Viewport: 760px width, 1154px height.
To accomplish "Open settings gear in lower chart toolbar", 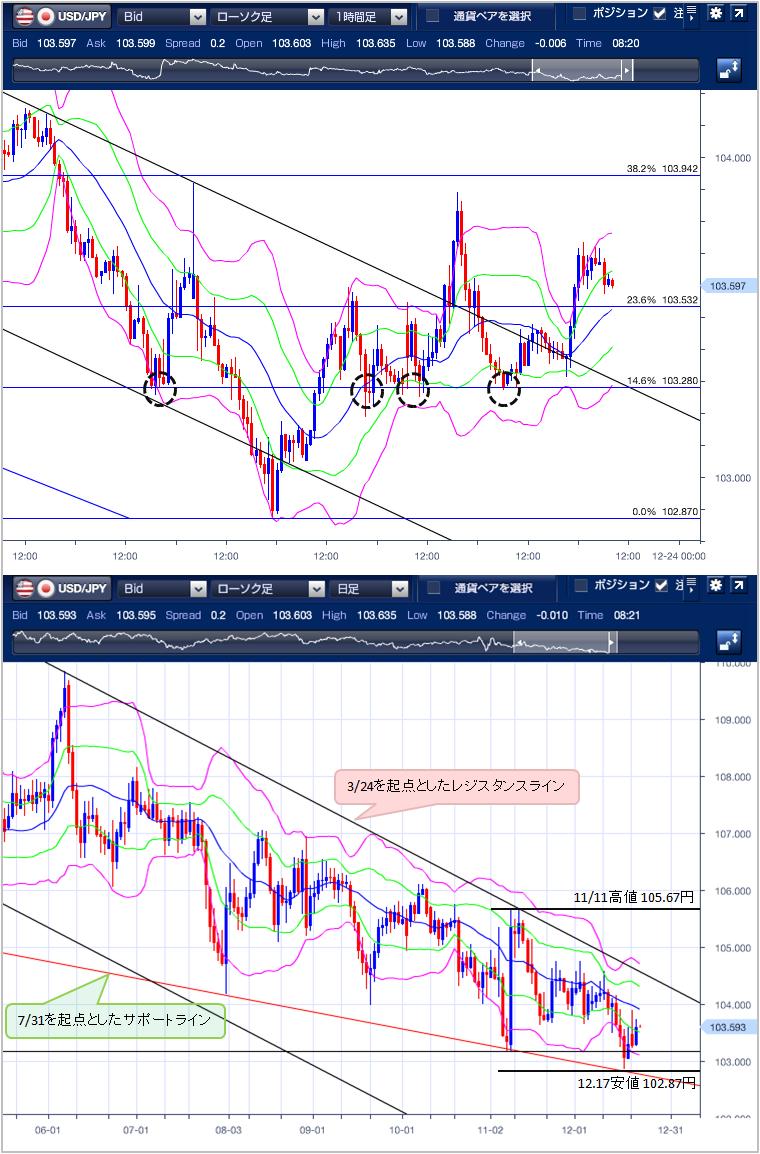I will (x=716, y=585).
